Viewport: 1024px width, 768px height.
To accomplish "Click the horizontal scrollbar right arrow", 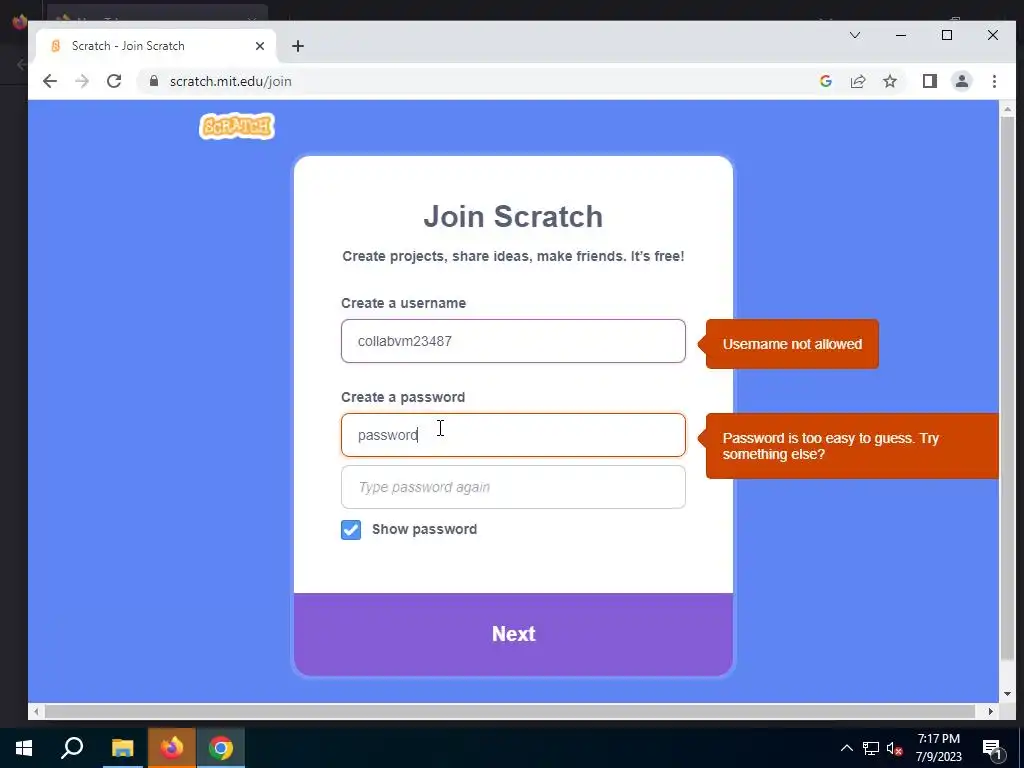I will (991, 711).
